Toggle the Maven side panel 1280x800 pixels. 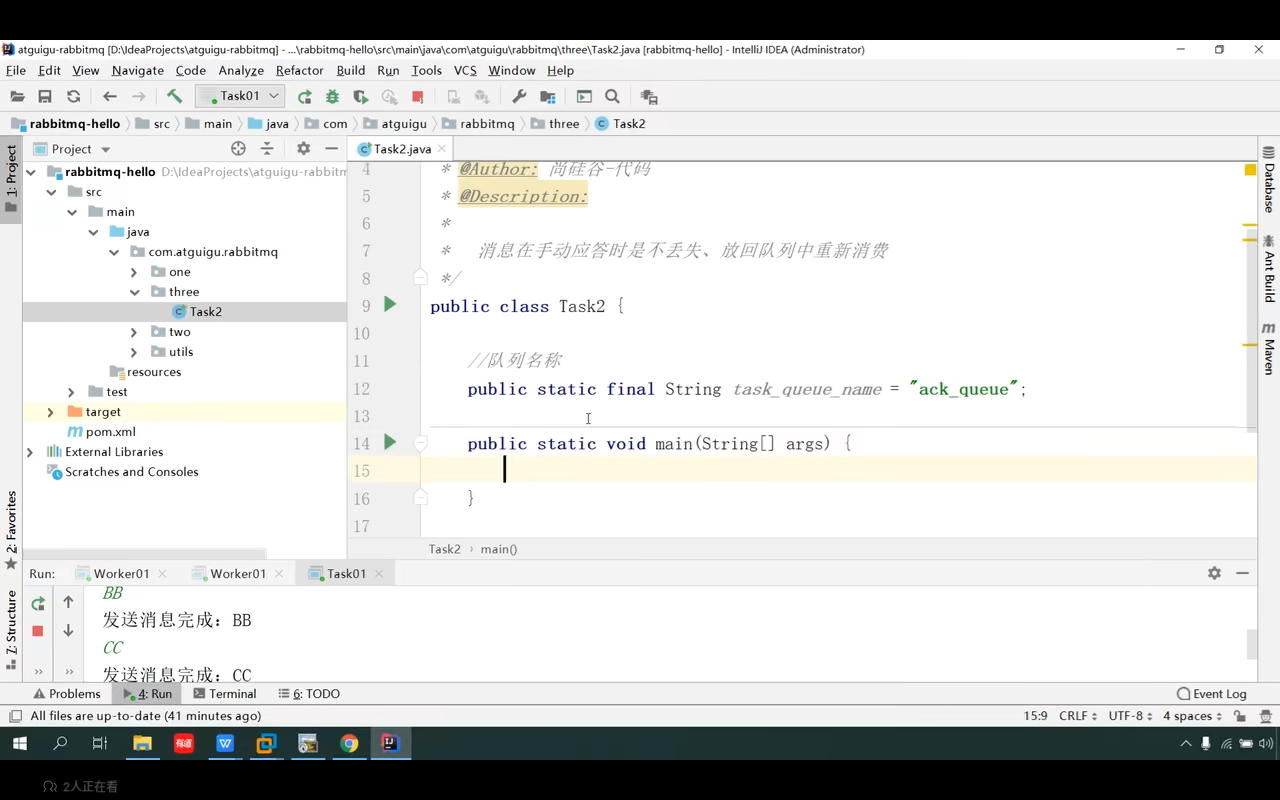click(x=1269, y=348)
